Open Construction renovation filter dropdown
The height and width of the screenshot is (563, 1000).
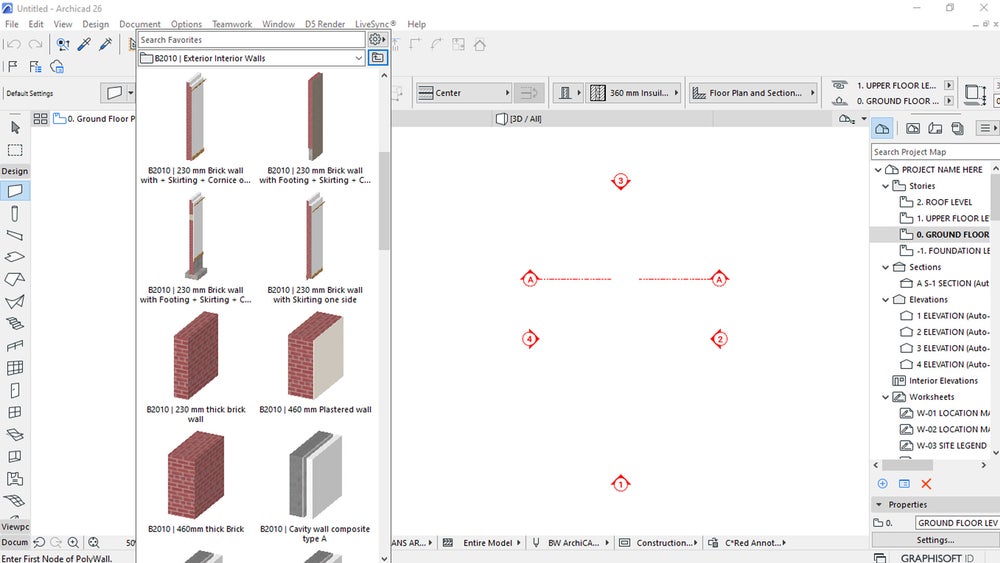point(659,543)
